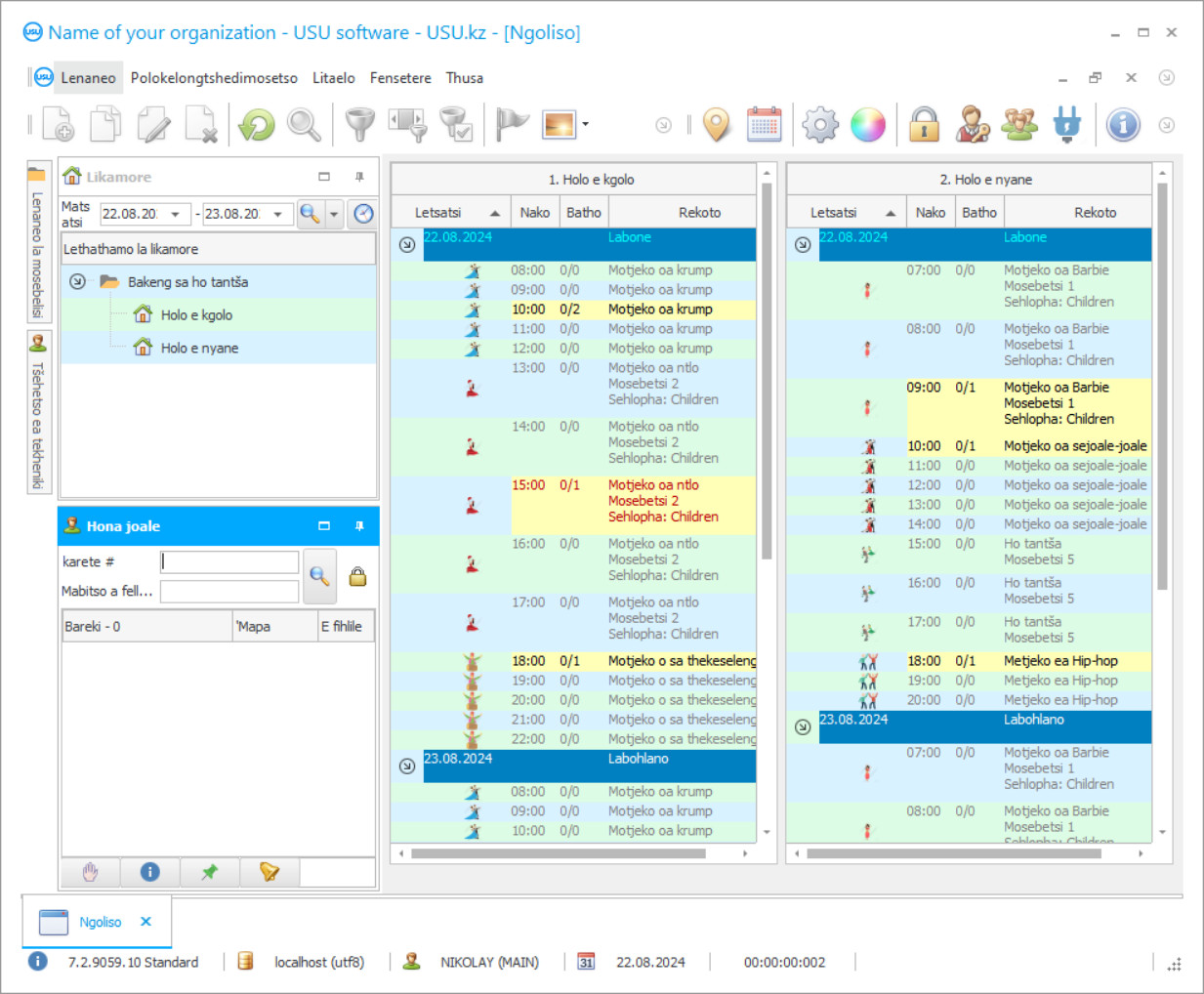This screenshot has height=994, width=1204.
Task: Click the Rekoto column header in Holo e kgolo
Action: [x=699, y=213]
